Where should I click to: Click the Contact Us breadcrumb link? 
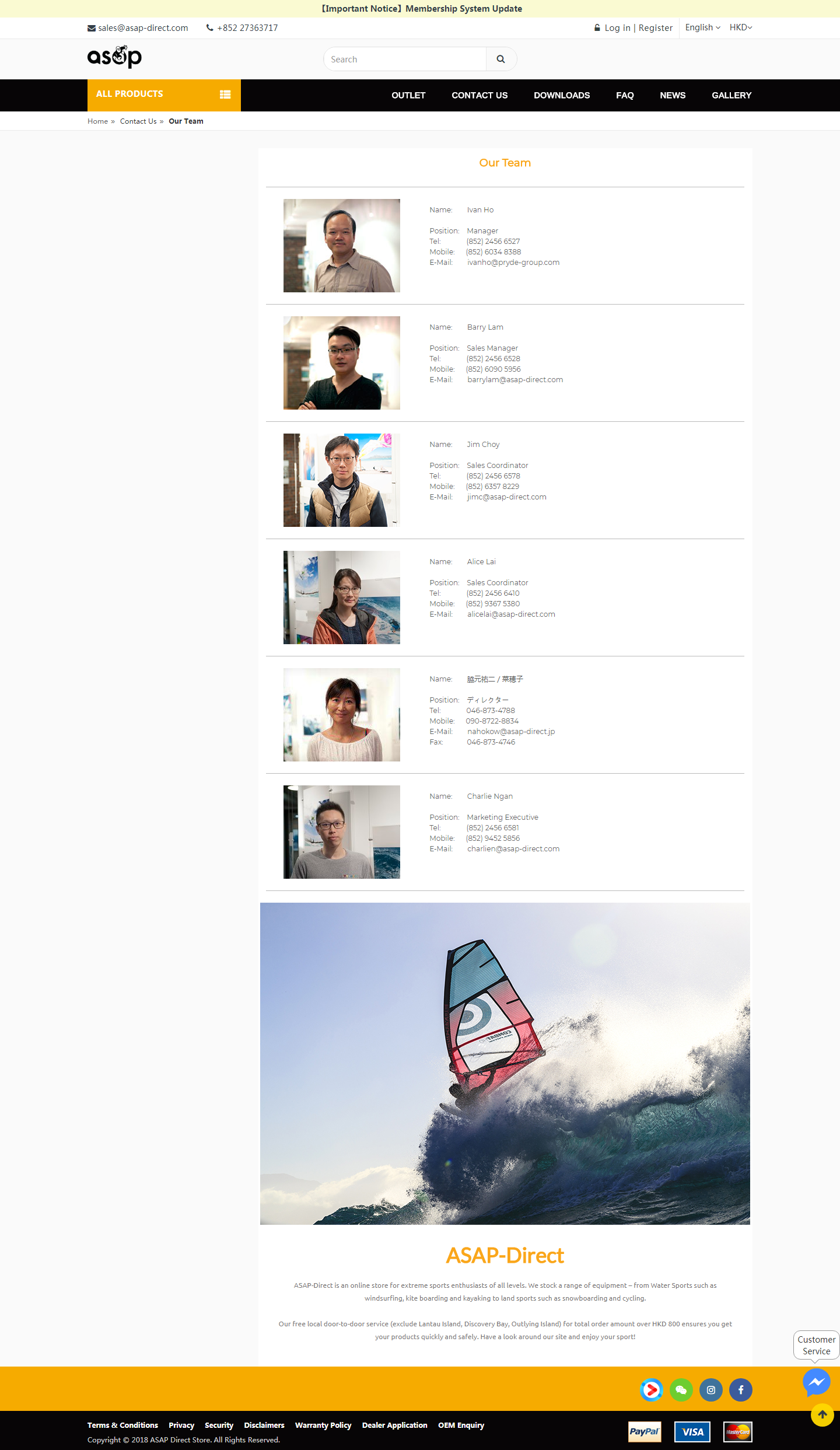click(x=138, y=121)
